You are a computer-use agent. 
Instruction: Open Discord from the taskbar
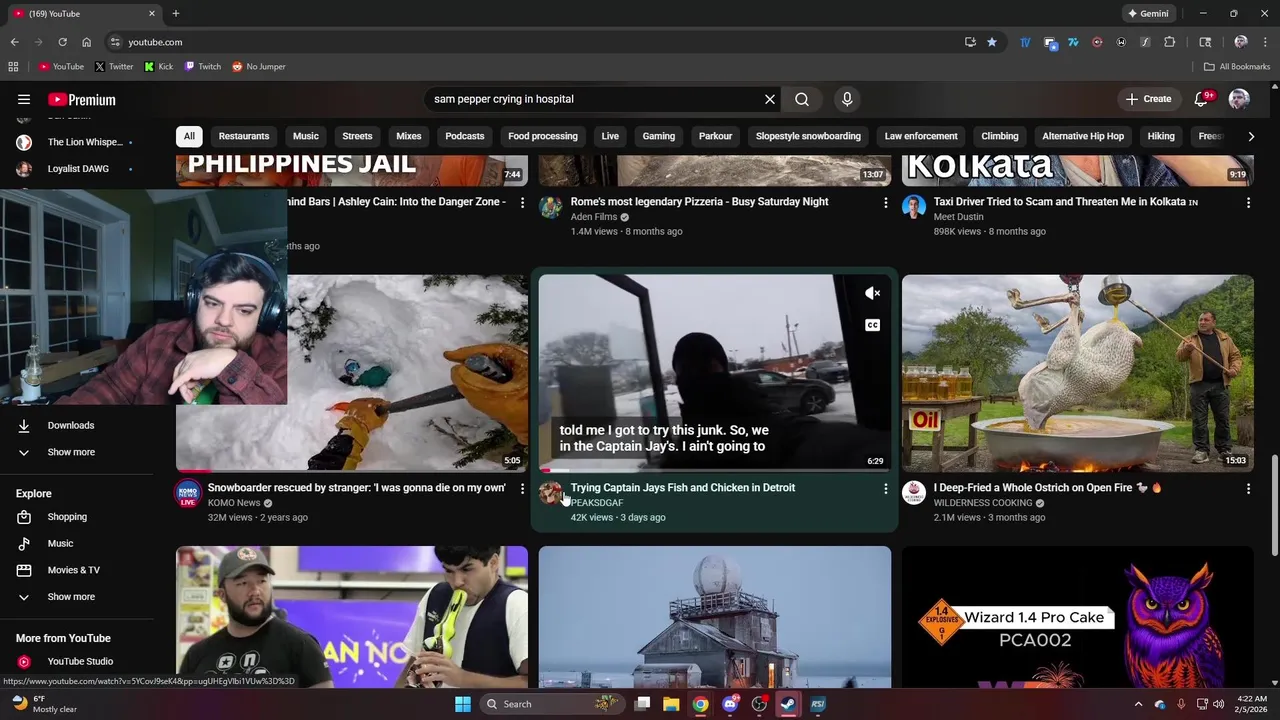pos(730,704)
